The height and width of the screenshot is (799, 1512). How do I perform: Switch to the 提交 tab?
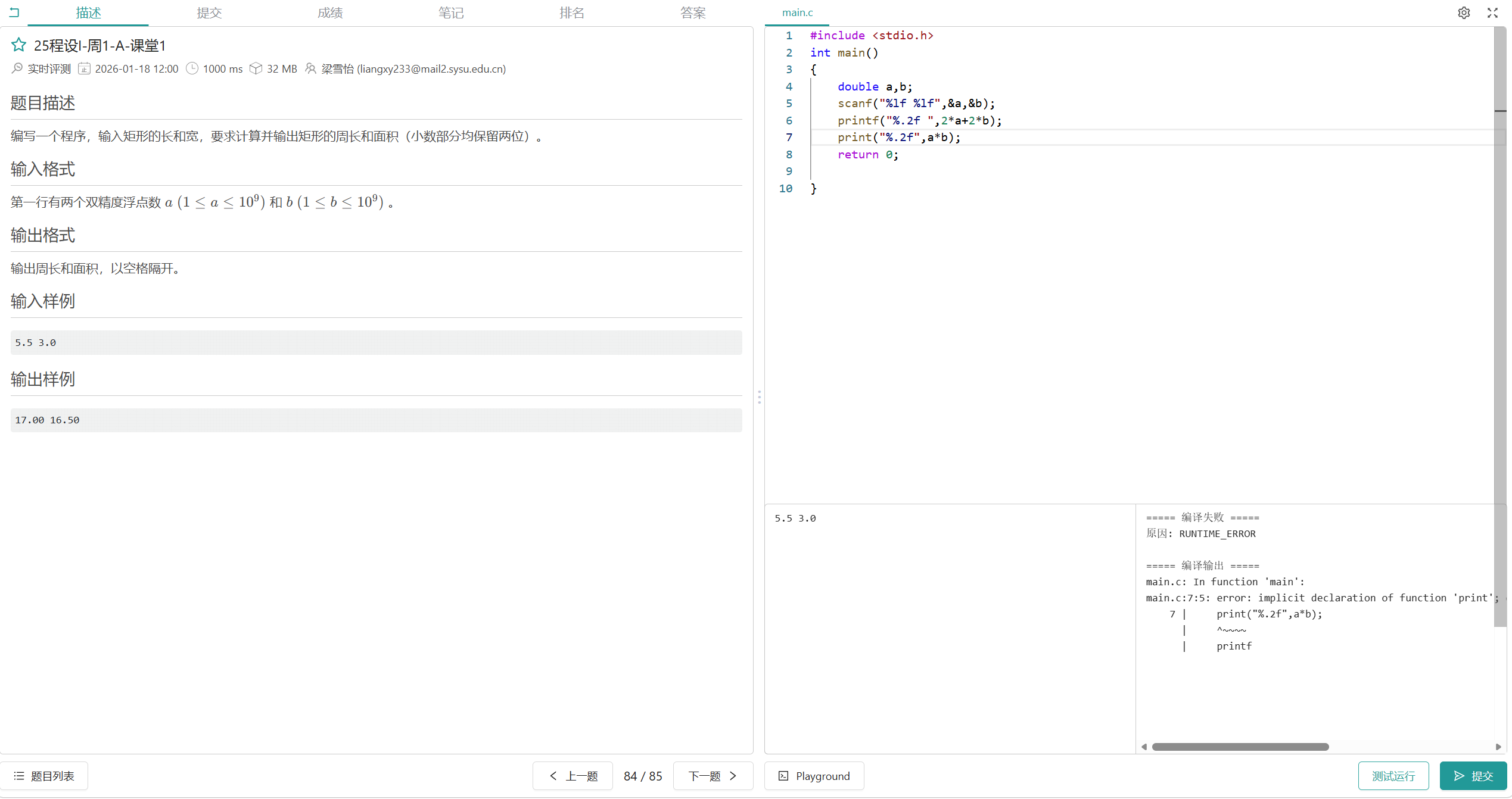click(209, 13)
